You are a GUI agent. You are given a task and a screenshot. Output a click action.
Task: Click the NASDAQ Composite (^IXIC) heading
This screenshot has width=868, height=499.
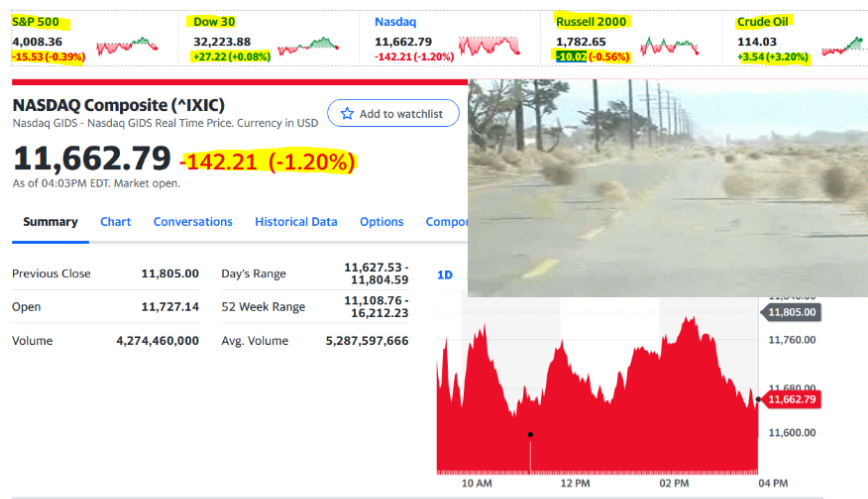pos(118,105)
